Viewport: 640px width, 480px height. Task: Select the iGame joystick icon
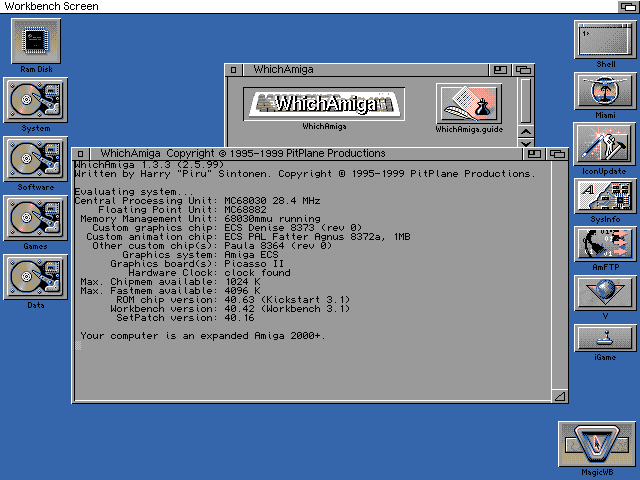605,338
